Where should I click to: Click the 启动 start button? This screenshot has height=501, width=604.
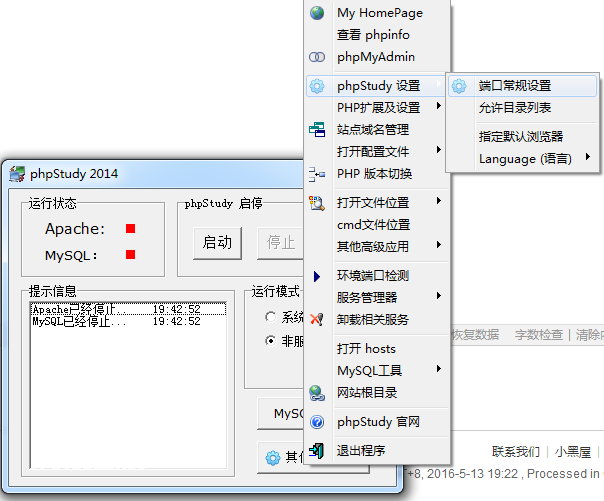click(218, 243)
